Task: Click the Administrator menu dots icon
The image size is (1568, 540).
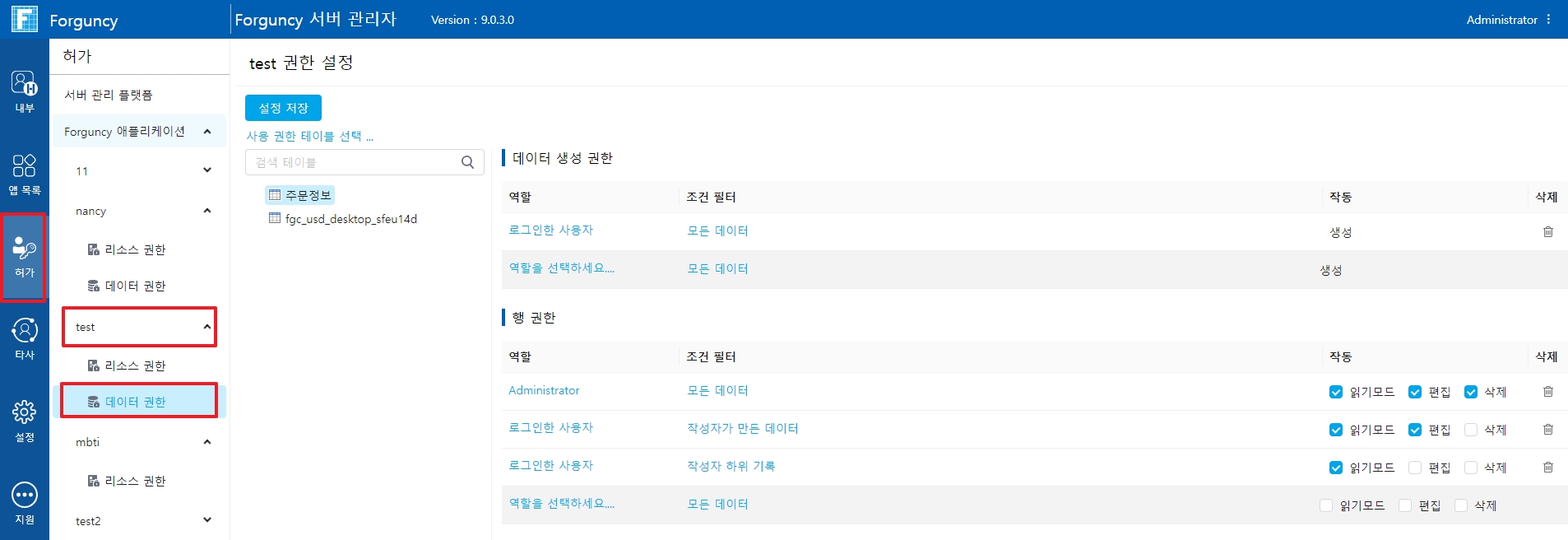Action: point(1548,19)
